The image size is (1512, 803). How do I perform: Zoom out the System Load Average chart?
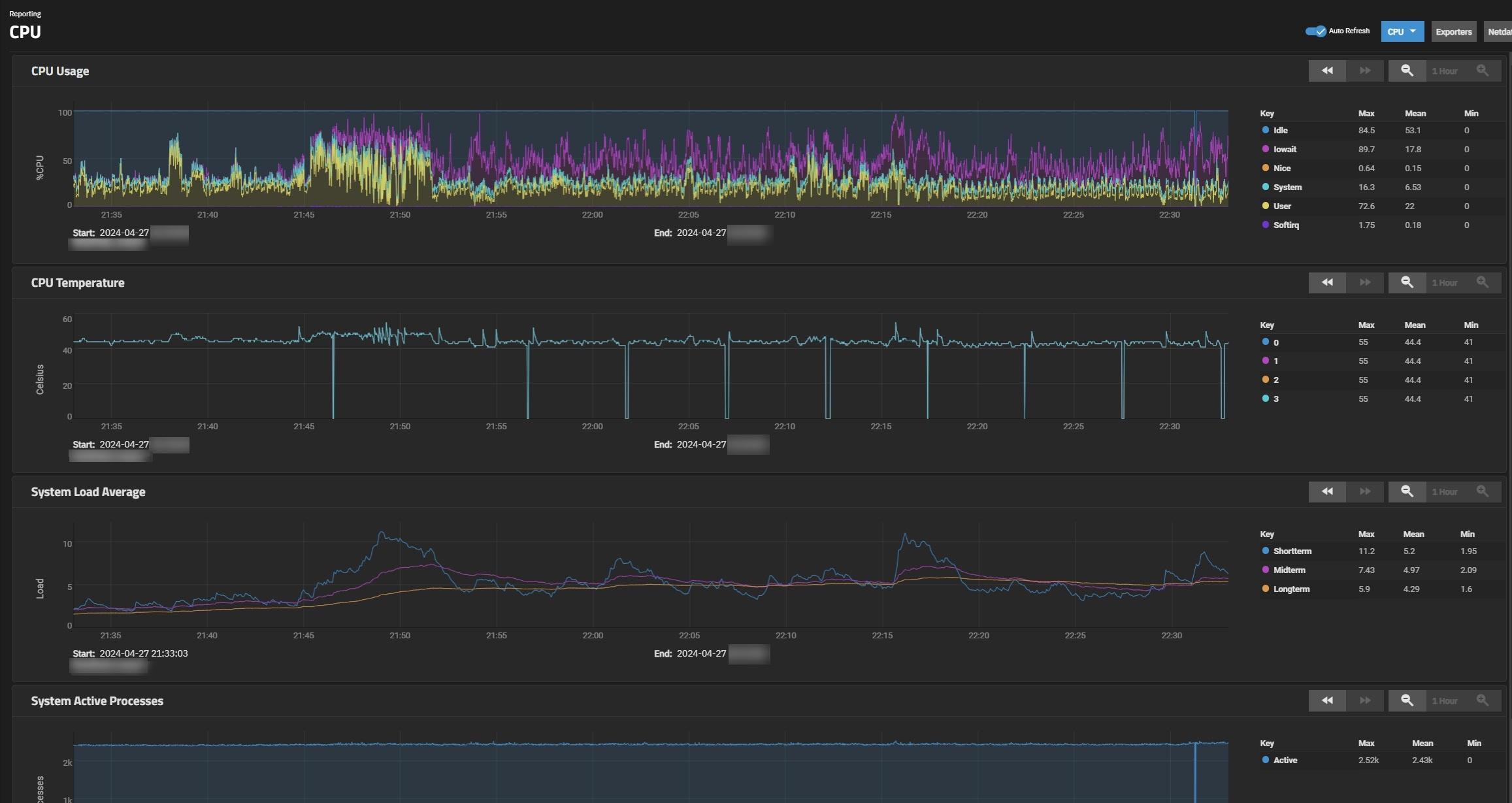1407,491
